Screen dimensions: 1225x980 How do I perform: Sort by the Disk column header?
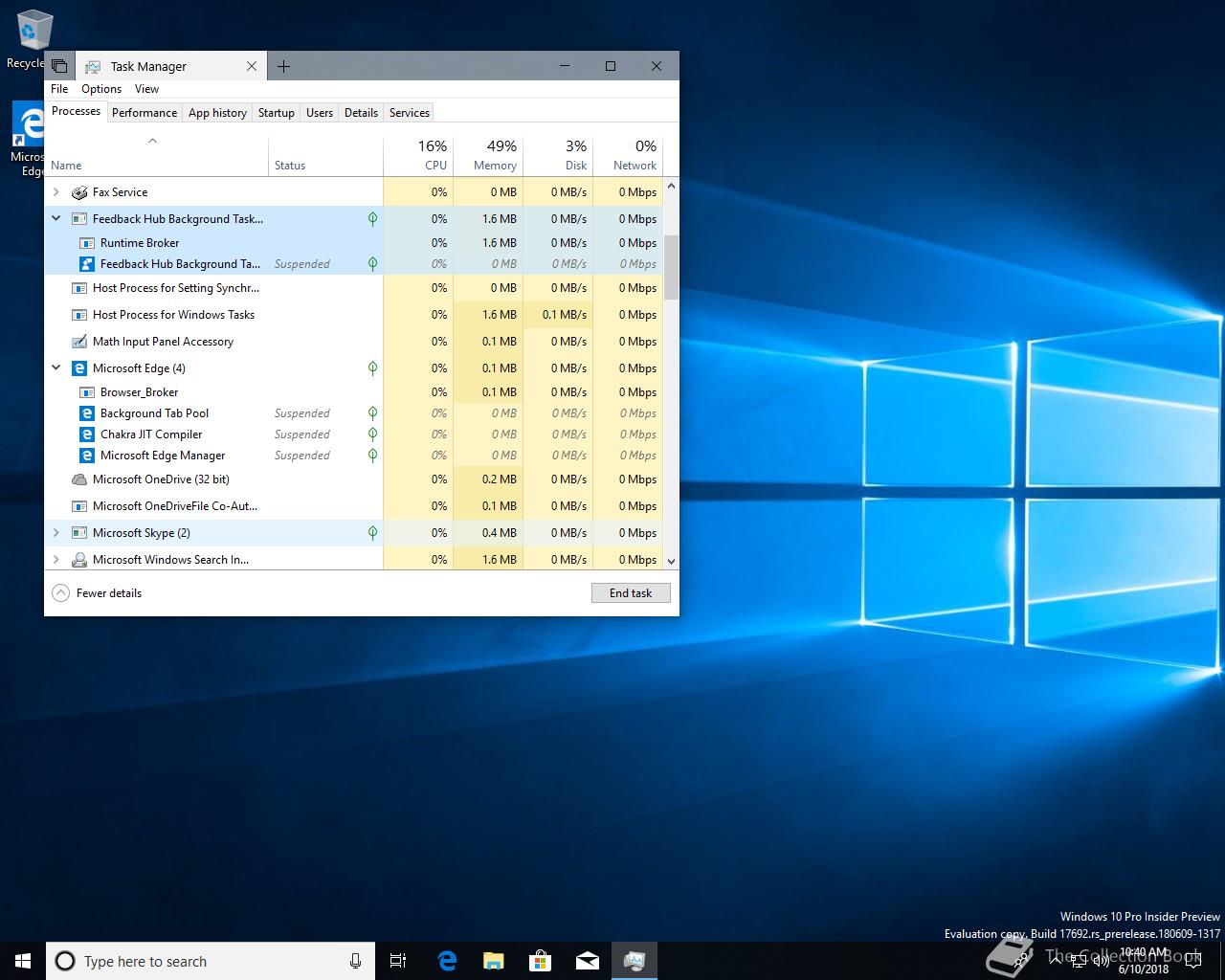[558, 156]
